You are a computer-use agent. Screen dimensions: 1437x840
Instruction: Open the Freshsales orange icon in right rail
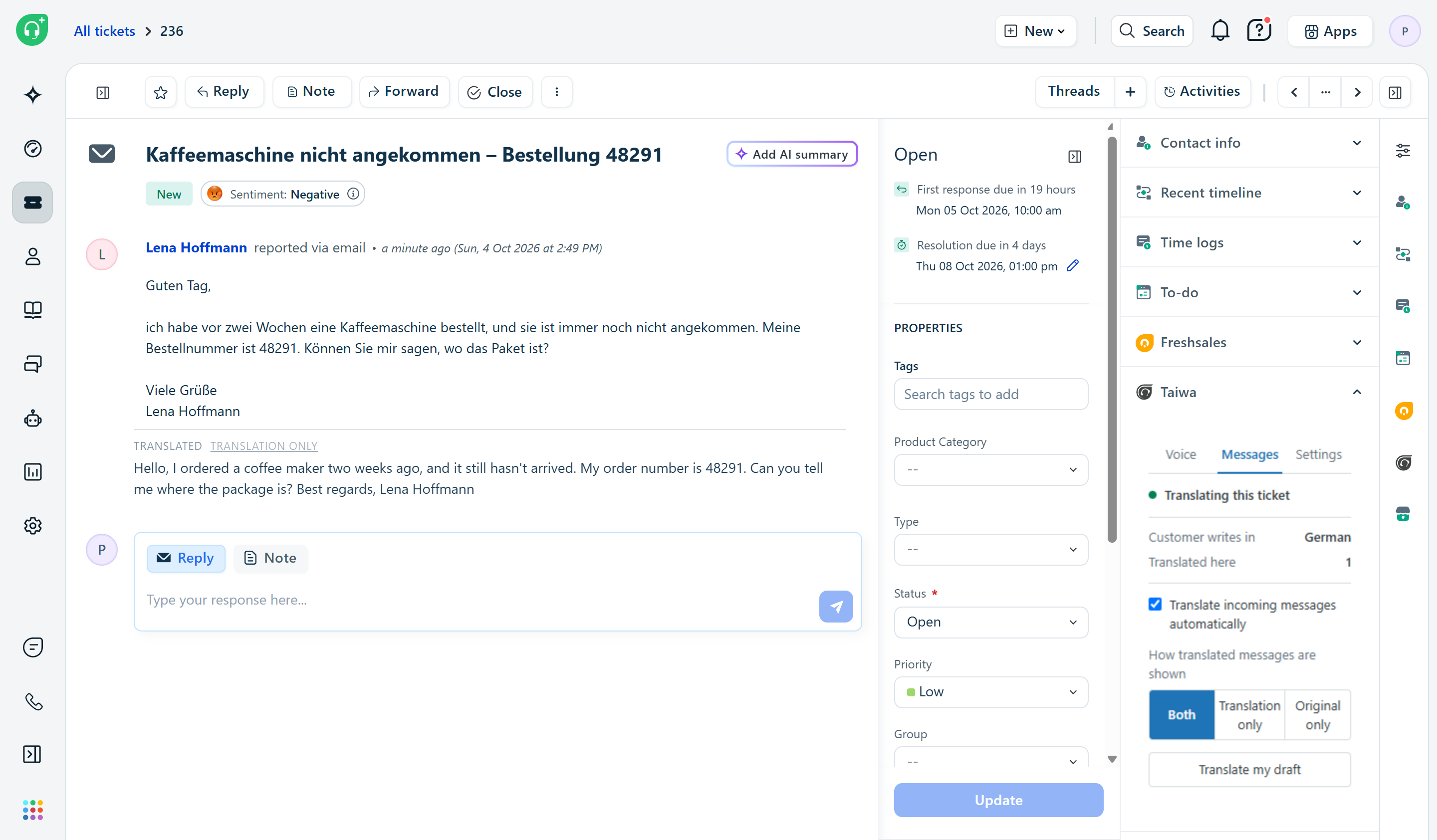click(x=1404, y=411)
